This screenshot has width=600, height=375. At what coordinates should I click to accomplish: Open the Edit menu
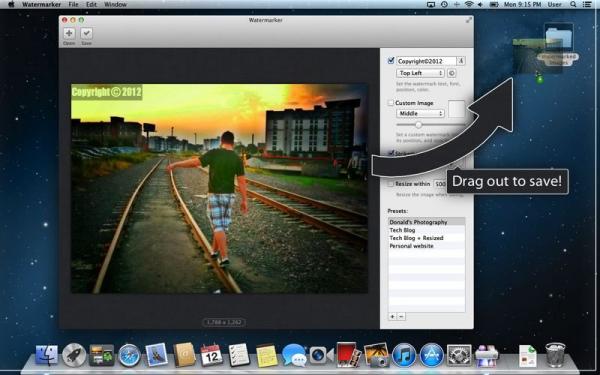click(91, 5)
